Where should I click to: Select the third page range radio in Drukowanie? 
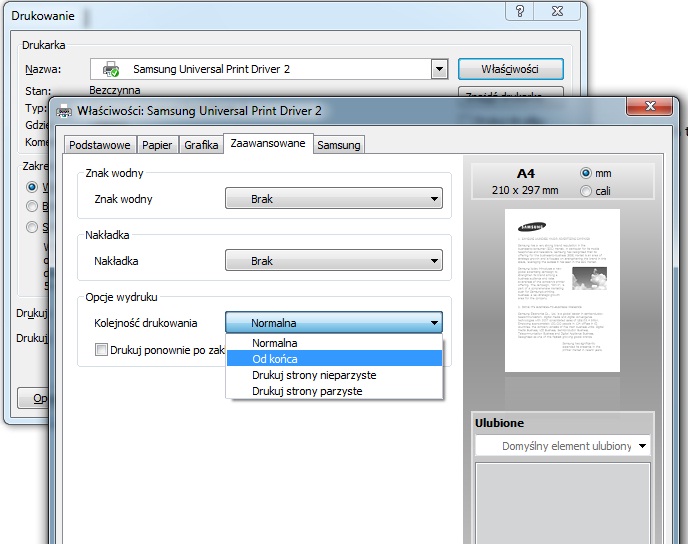click(x=32, y=227)
